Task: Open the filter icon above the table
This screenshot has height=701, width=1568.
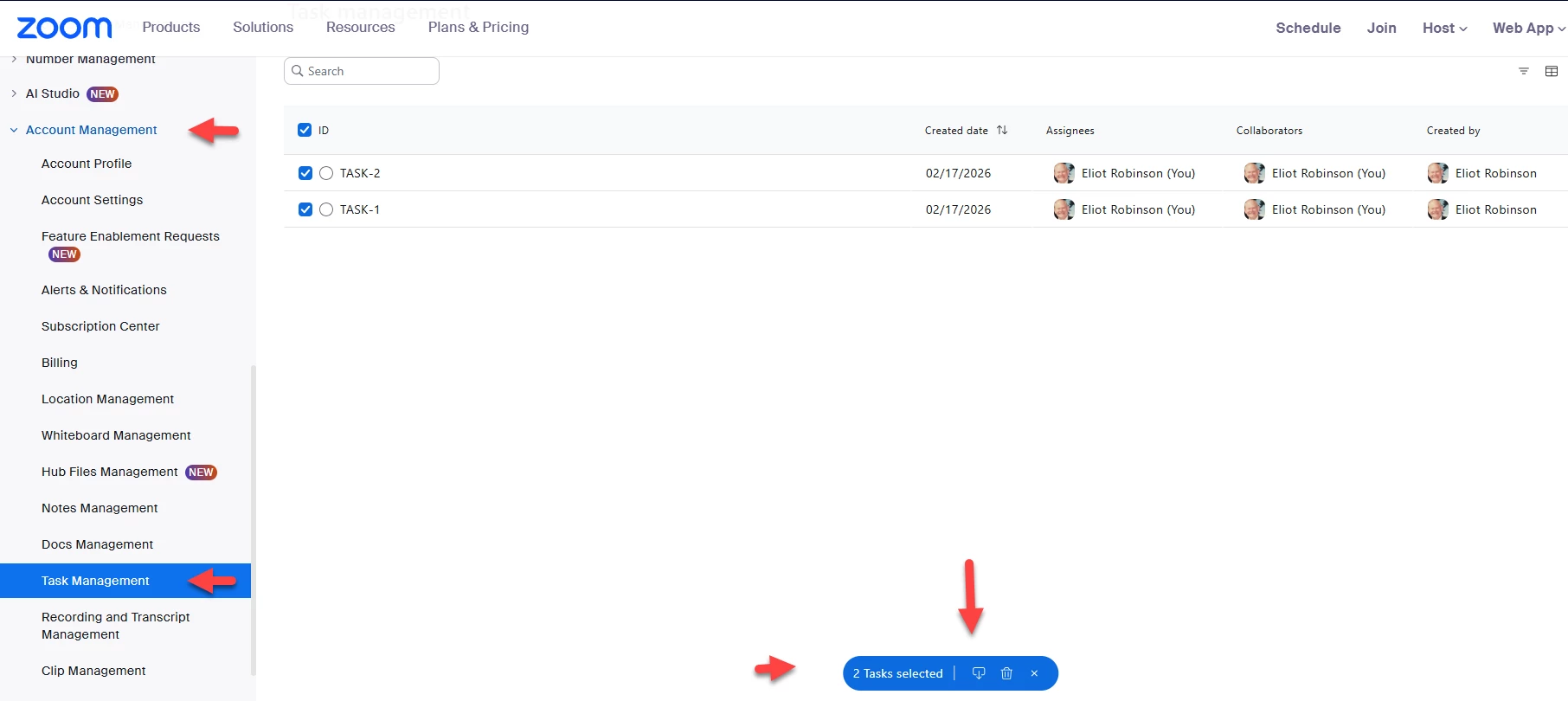Action: (1524, 71)
